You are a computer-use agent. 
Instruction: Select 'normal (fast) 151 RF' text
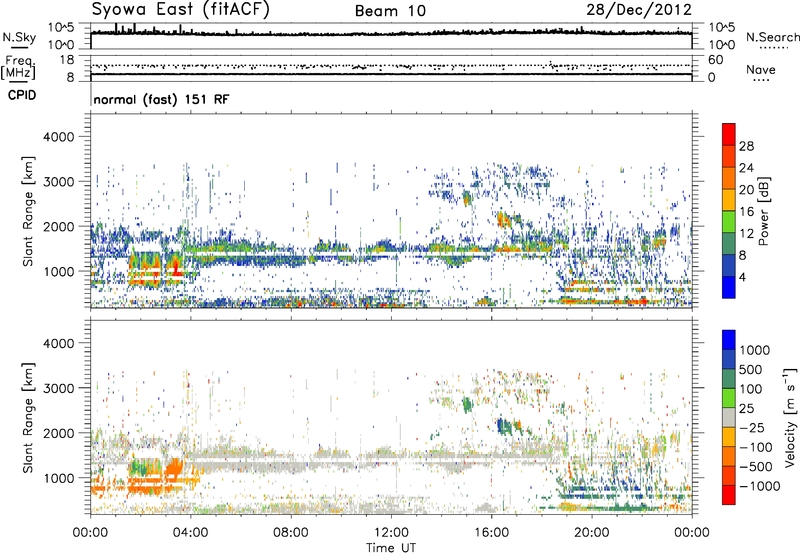(x=161, y=99)
